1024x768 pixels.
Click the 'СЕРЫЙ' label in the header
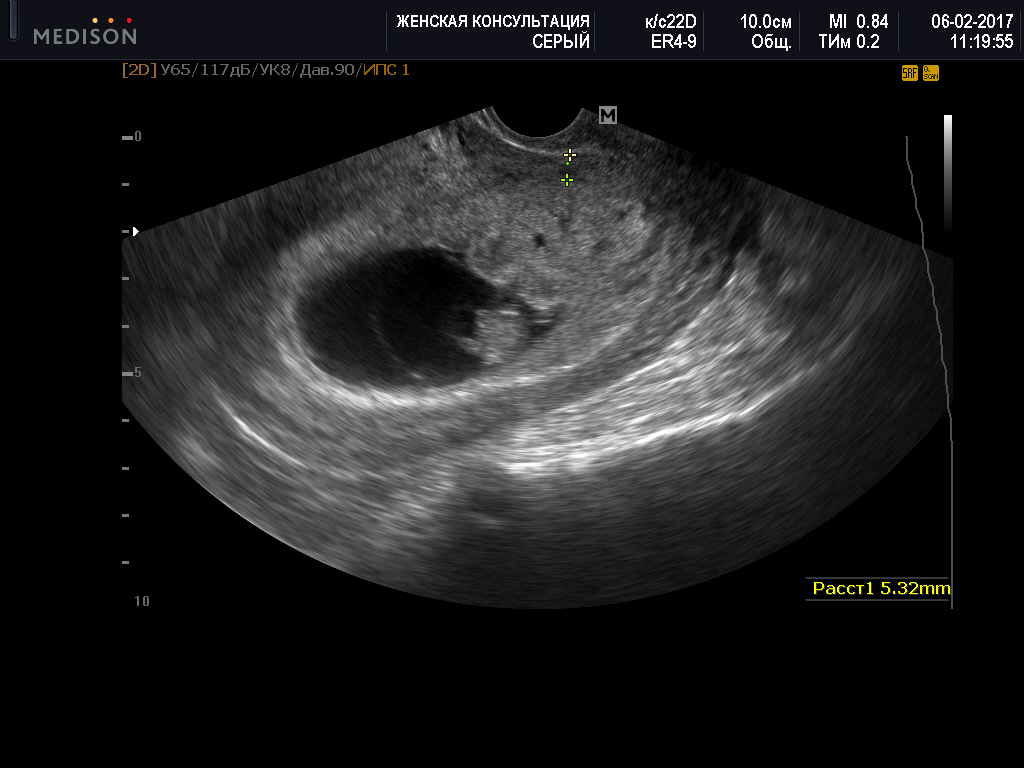(561, 42)
